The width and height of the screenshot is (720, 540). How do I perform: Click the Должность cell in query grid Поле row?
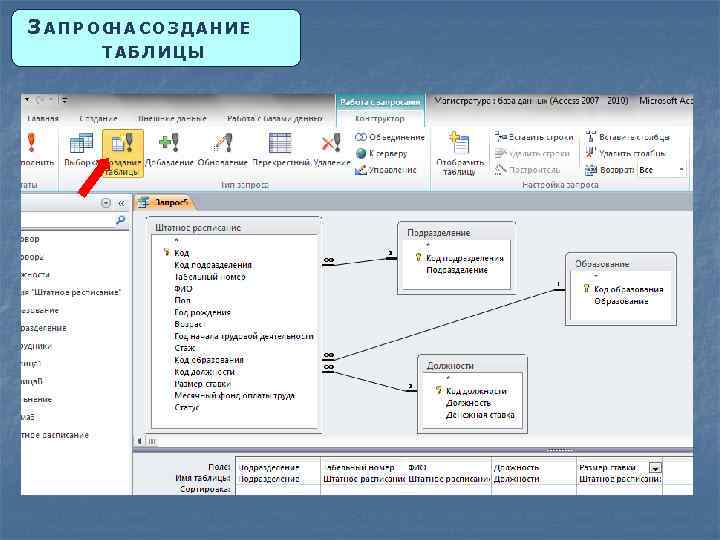[534, 467]
